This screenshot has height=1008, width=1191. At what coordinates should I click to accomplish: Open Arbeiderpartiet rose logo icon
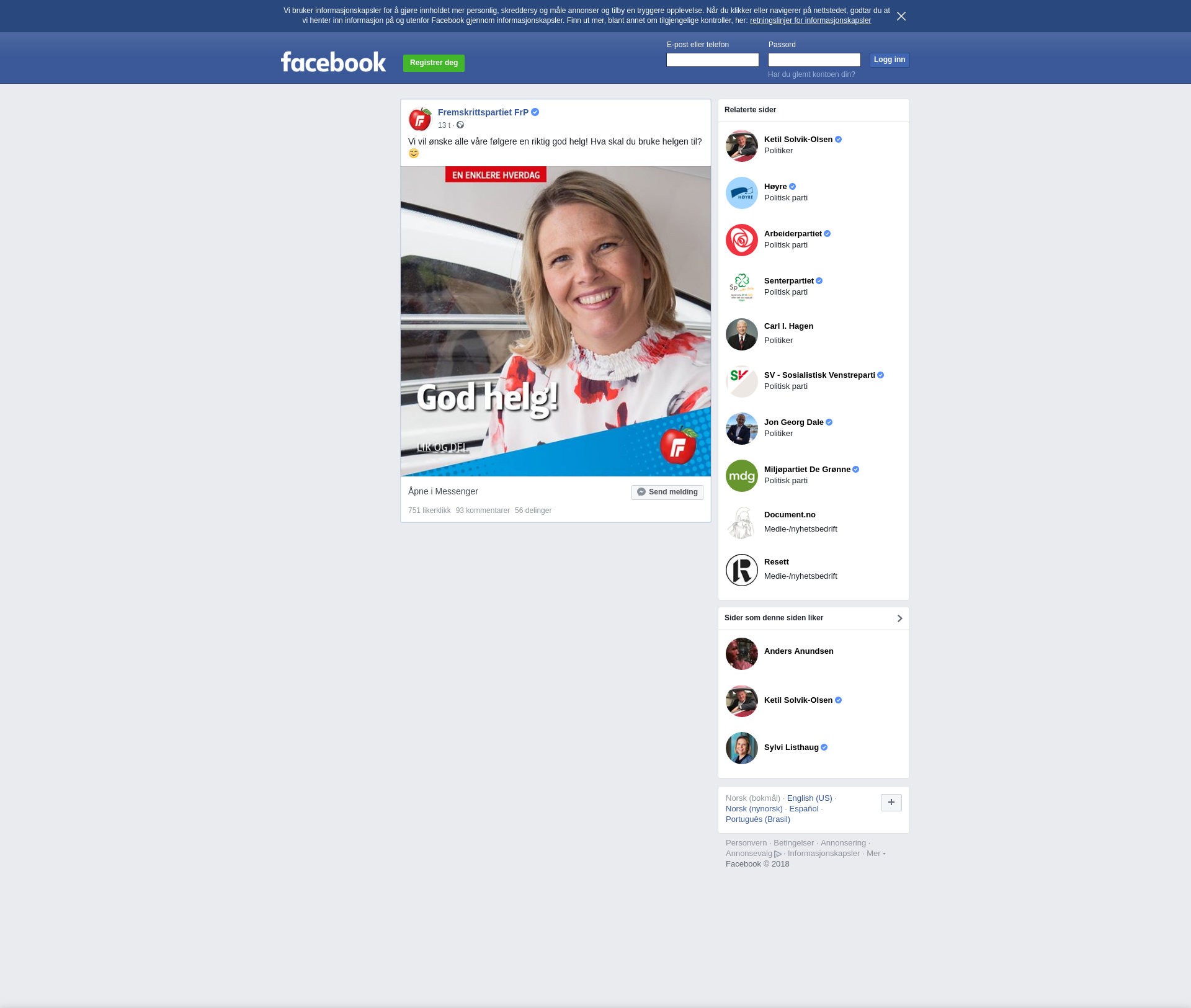pos(742,240)
